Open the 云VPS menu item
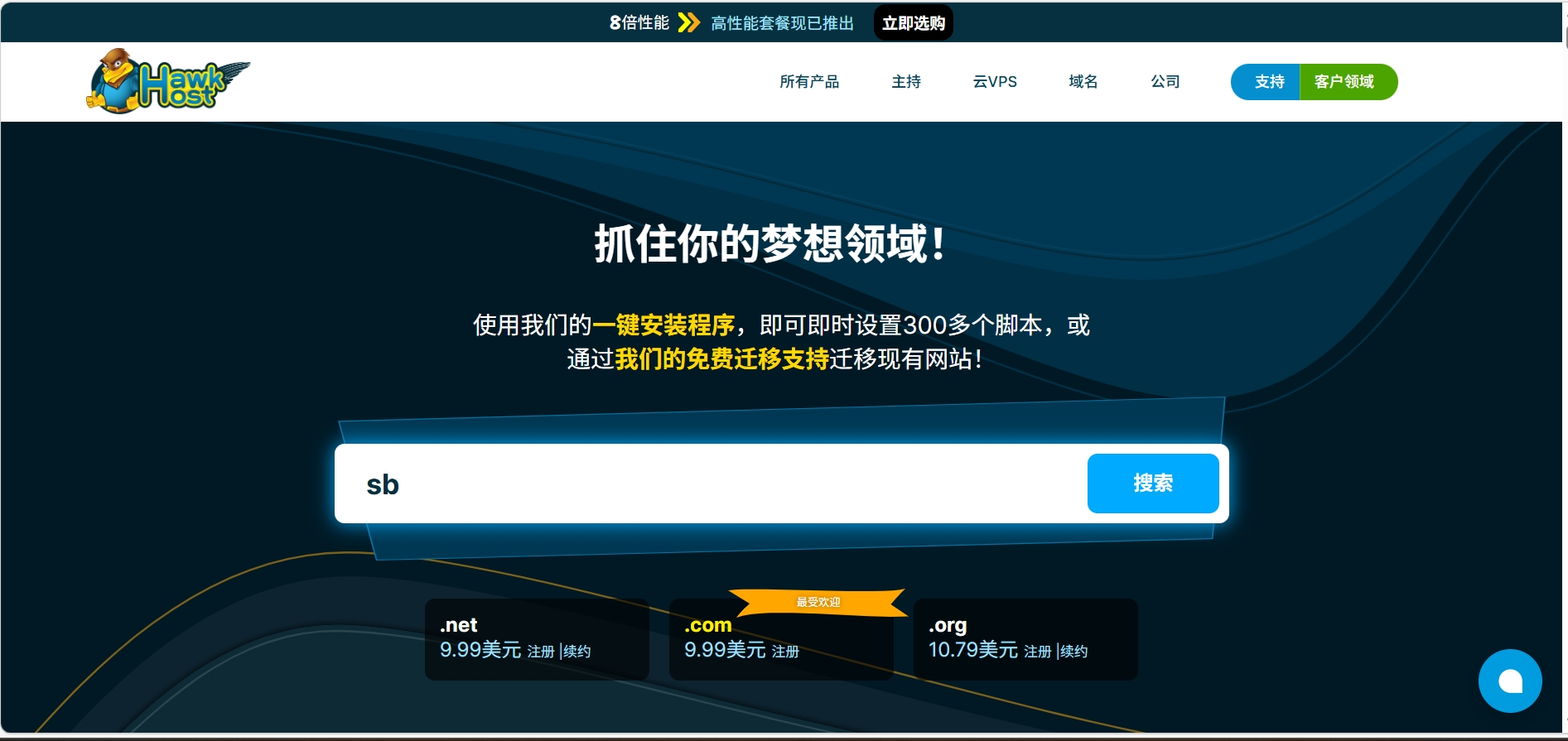1568x741 pixels. coord(994,82)
